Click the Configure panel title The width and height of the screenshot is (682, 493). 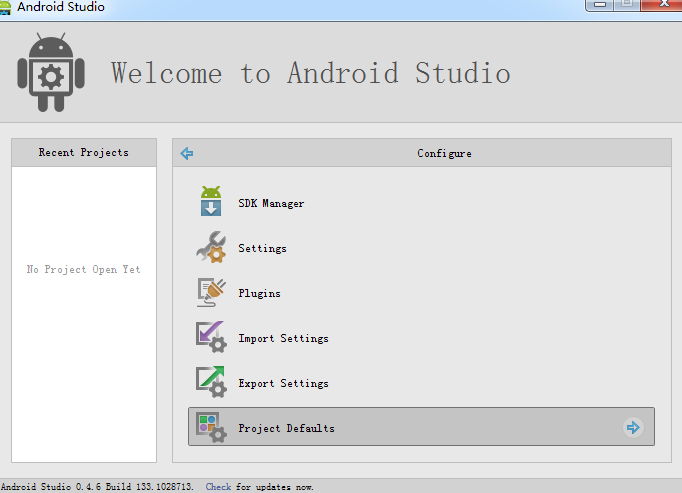444,153
